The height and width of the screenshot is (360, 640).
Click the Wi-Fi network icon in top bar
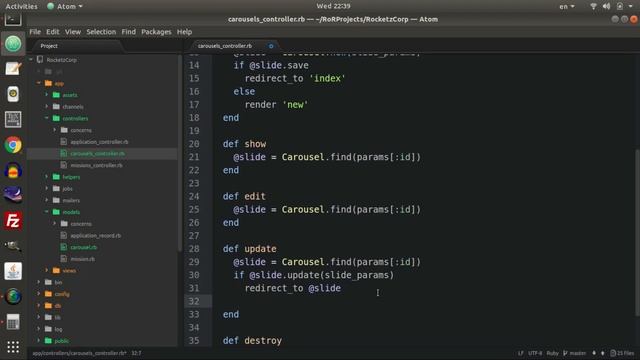pyautogui.click(x=593, y=6)
